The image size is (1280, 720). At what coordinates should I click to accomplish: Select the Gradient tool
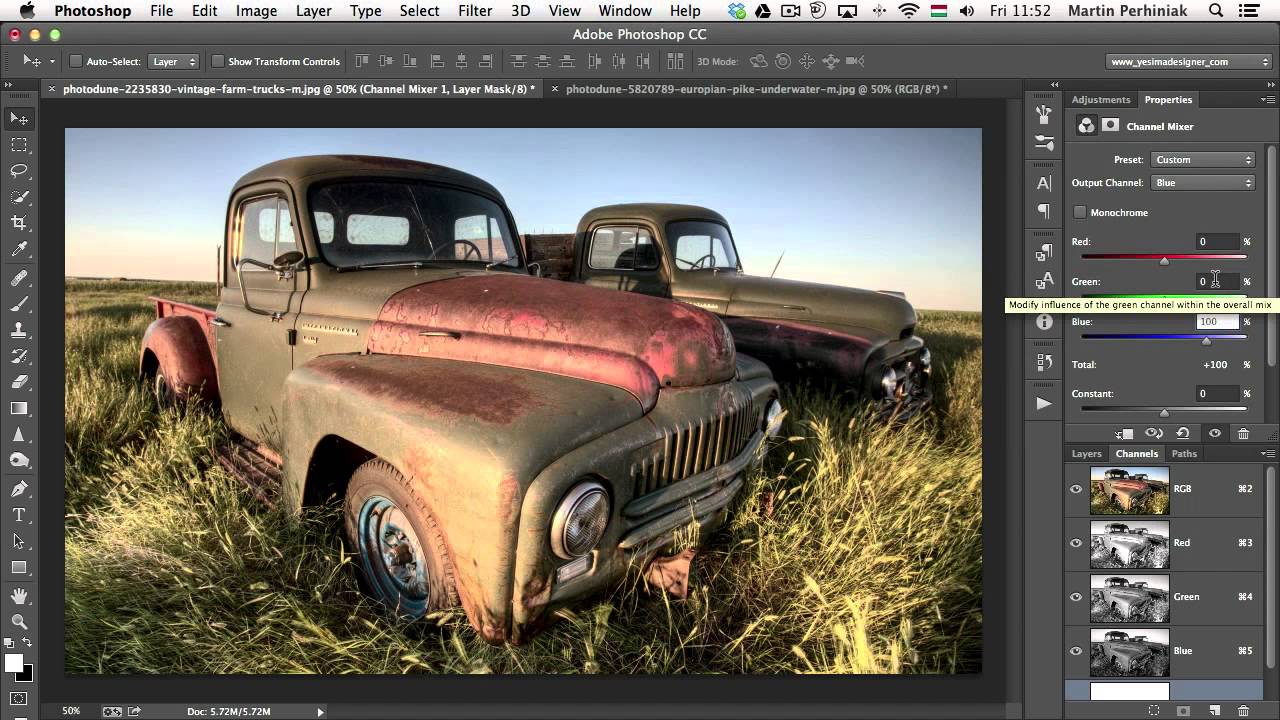(x=19, y=408)
